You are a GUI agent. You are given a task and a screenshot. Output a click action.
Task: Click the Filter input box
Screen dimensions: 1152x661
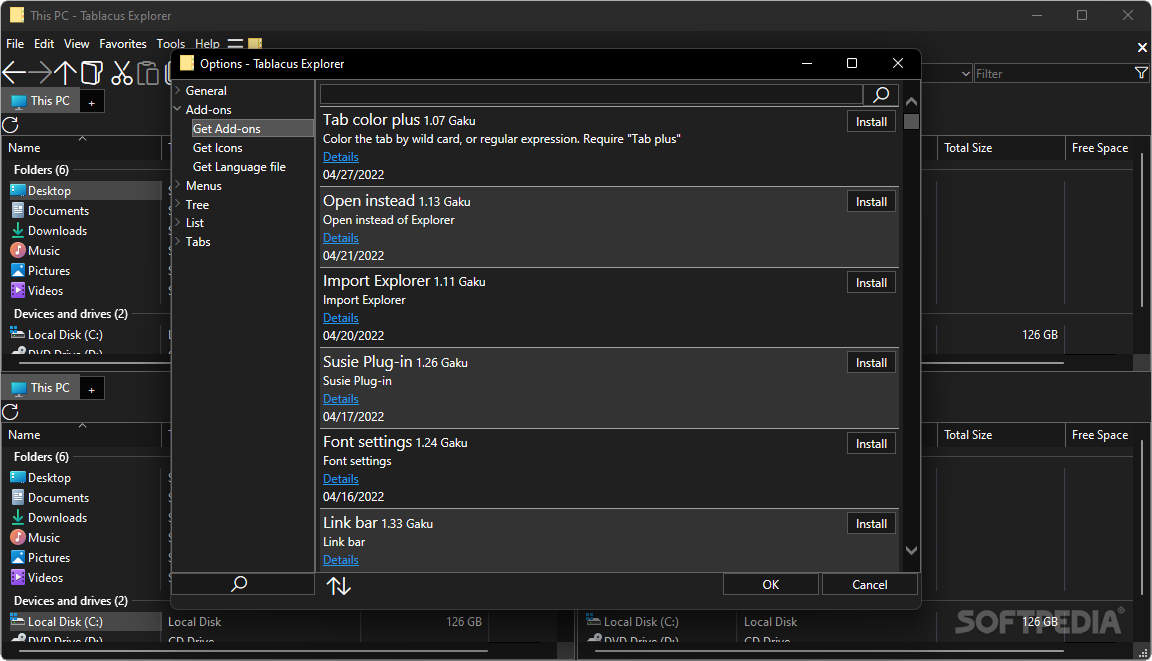pyautogui.click(x=1053, y=73)
